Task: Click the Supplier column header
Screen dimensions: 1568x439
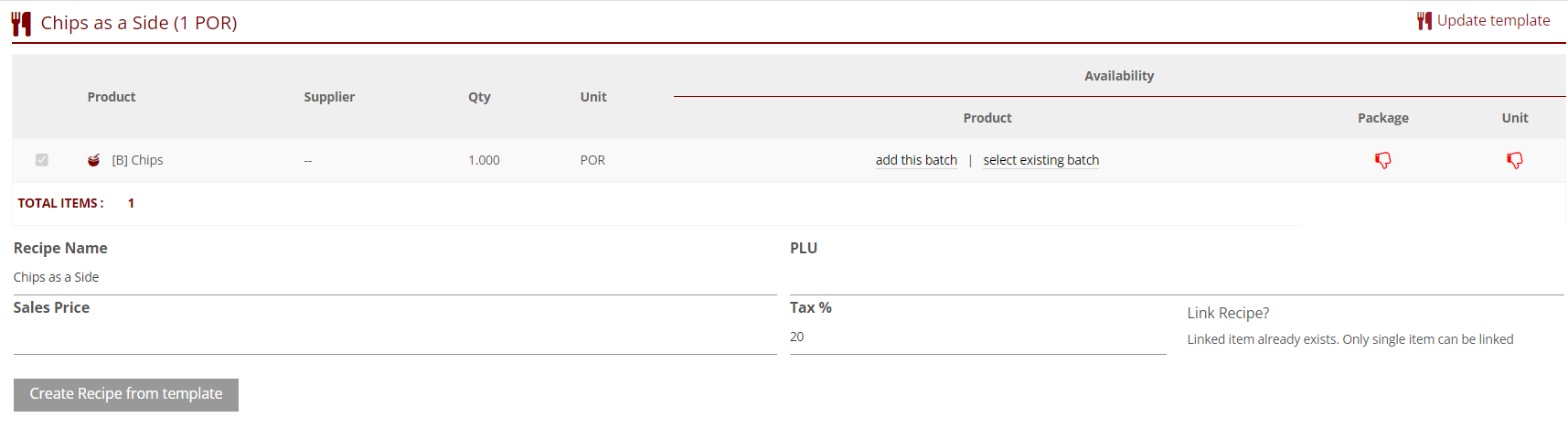Action: tap(329, 97)
